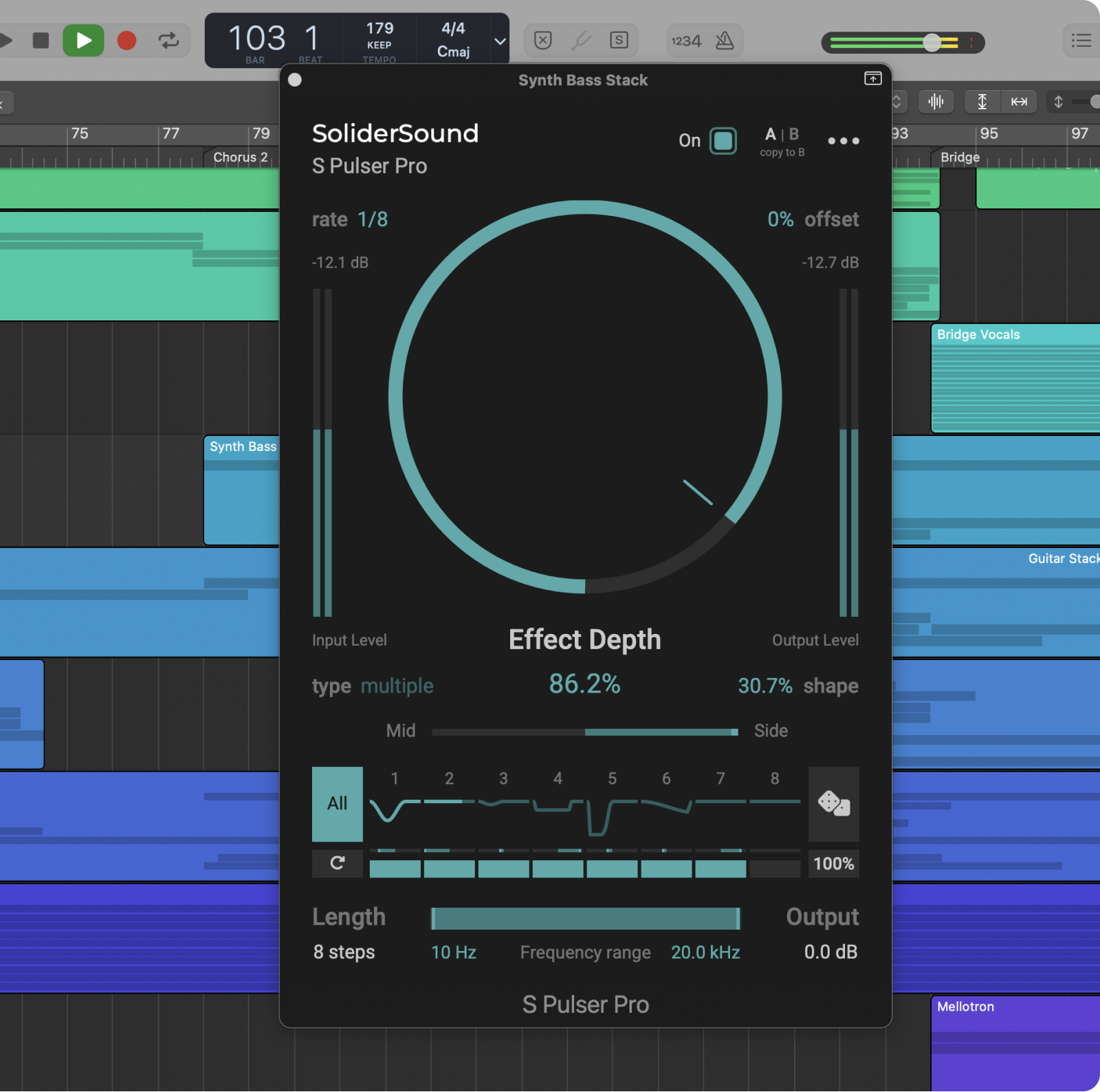Select step 5 in the sequencer
The image size is (1100, 1092).
click(x=612, y=805)
